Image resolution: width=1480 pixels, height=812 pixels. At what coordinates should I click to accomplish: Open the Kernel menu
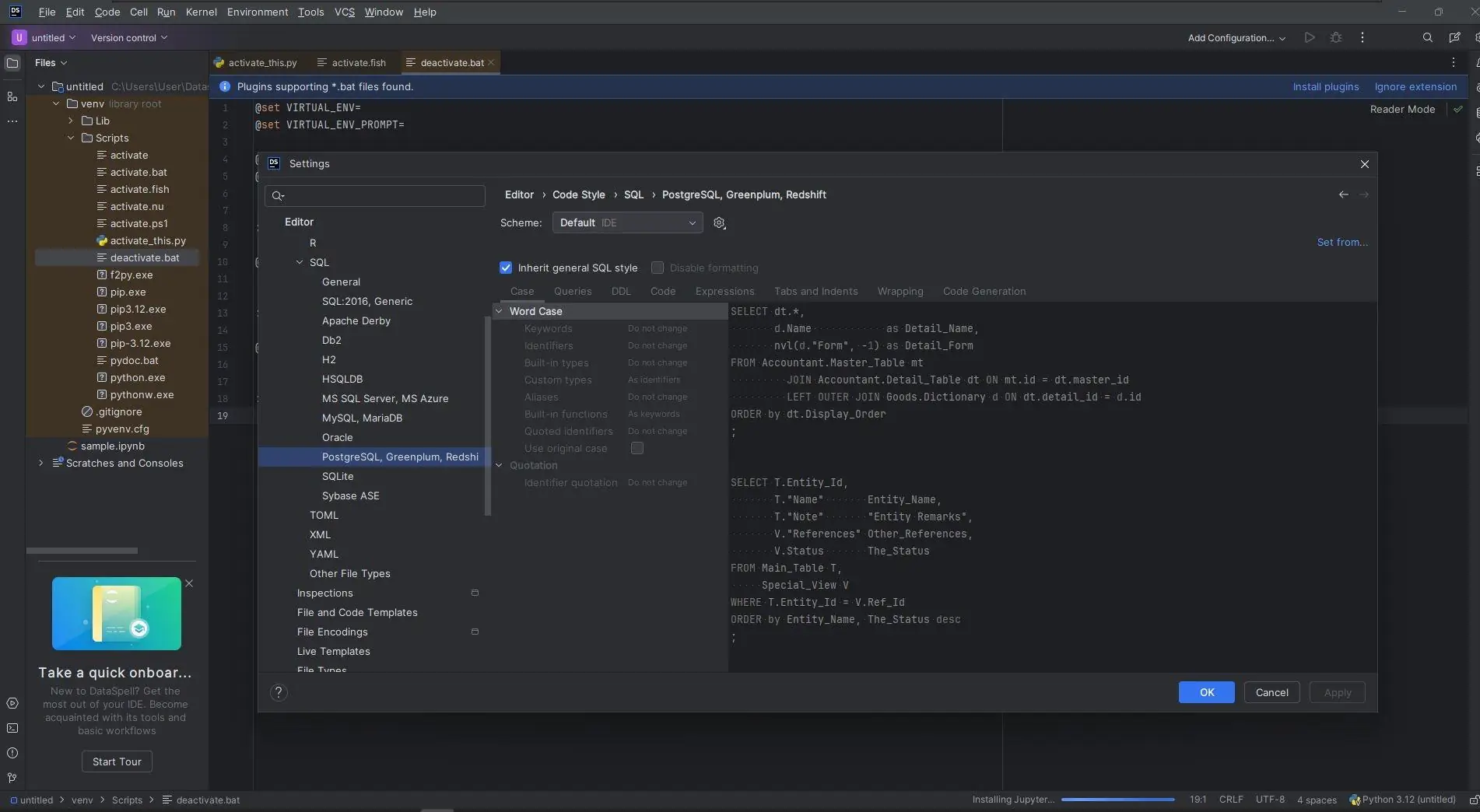(x=201, y=12)
